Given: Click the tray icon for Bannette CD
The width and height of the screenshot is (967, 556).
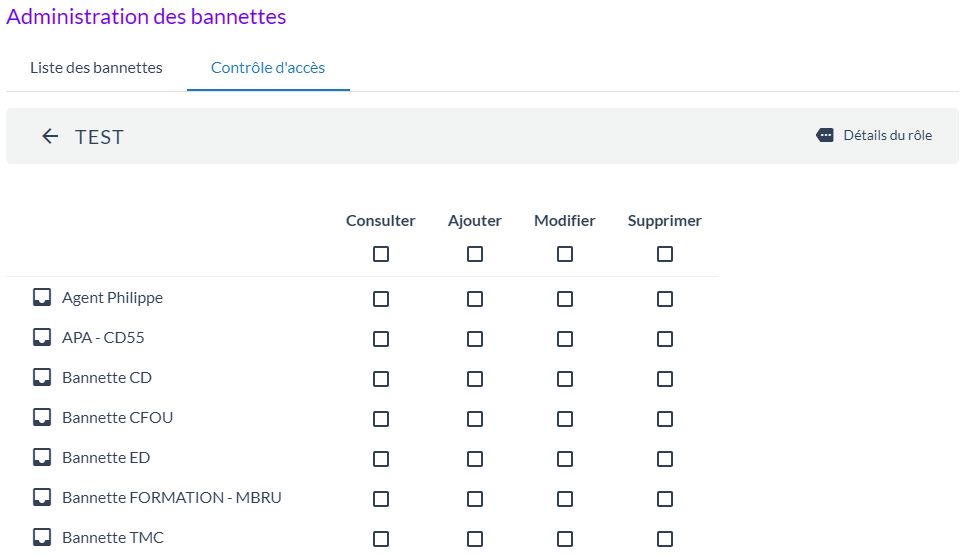Looking at the screenshot, I should [x=42, y=377].
